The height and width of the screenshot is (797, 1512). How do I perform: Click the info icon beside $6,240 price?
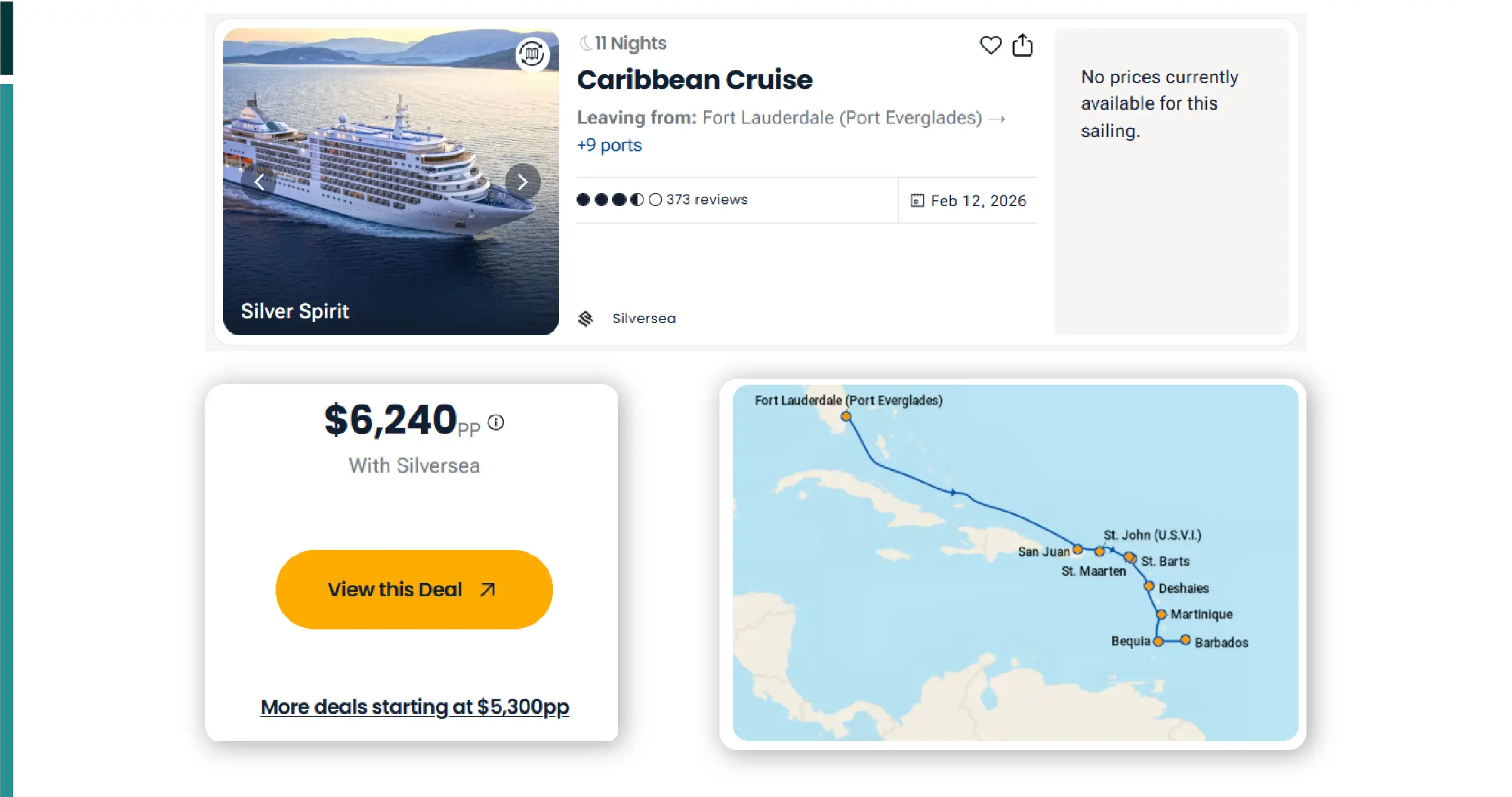pyautogui.click(x=496, y=422)
